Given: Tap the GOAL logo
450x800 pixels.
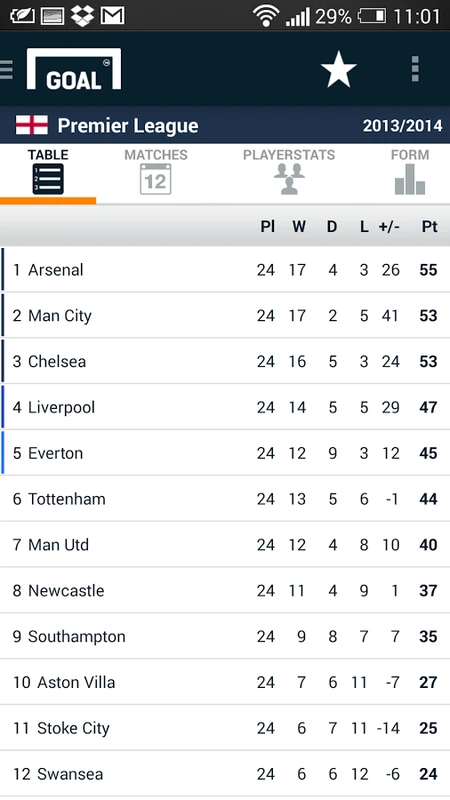Looking at the screenshot, I should (x=74, y=69).
